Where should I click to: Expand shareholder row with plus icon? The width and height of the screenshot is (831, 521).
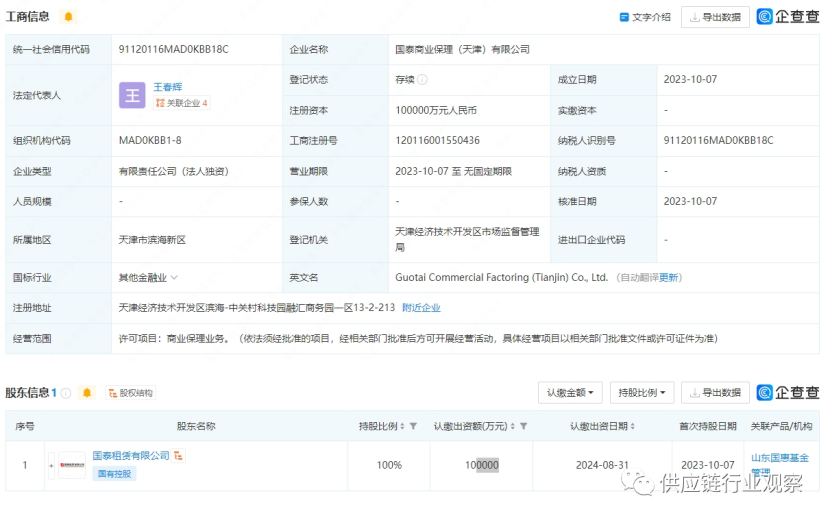(x=51, y=465)
